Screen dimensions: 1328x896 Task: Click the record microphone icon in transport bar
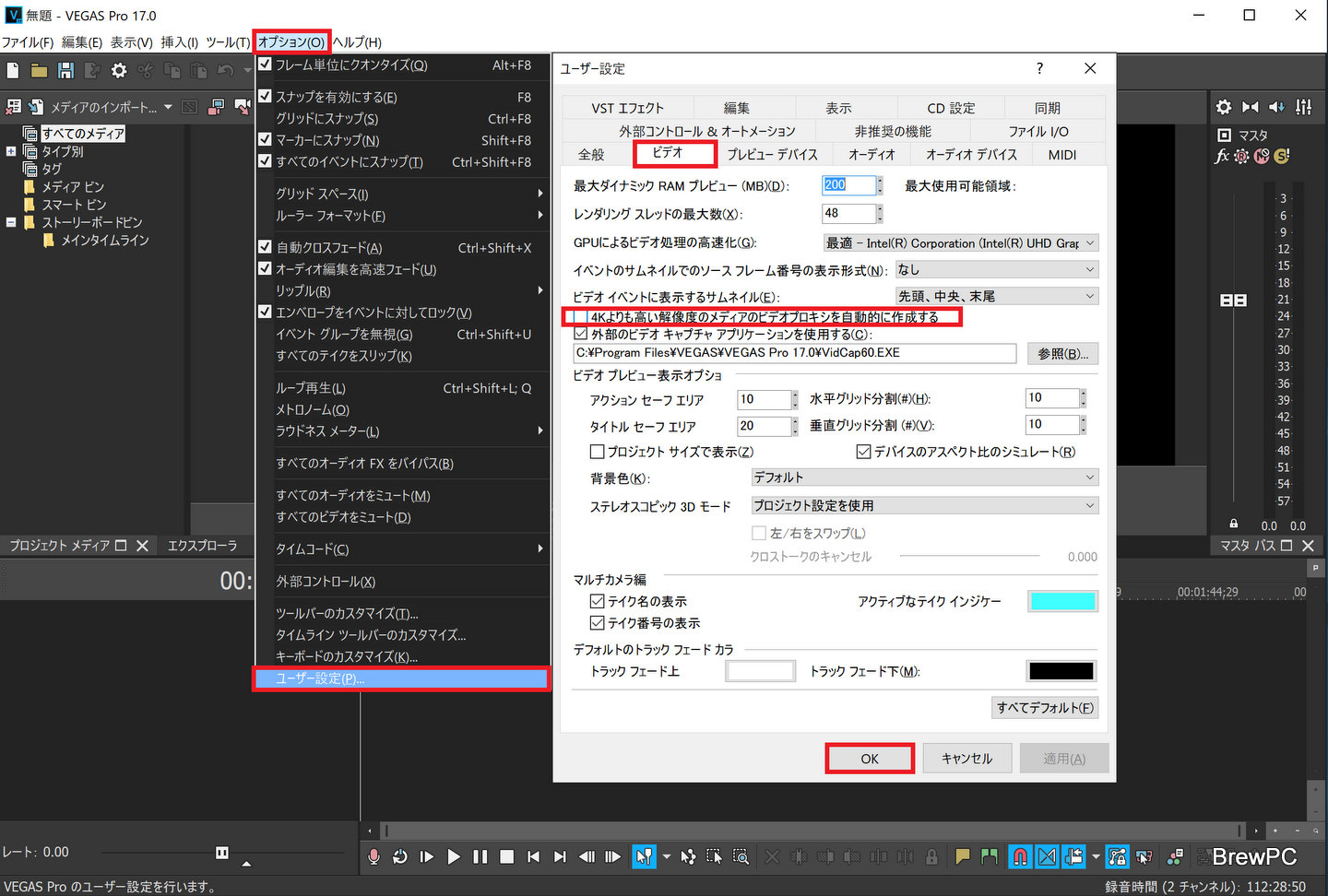373,856
